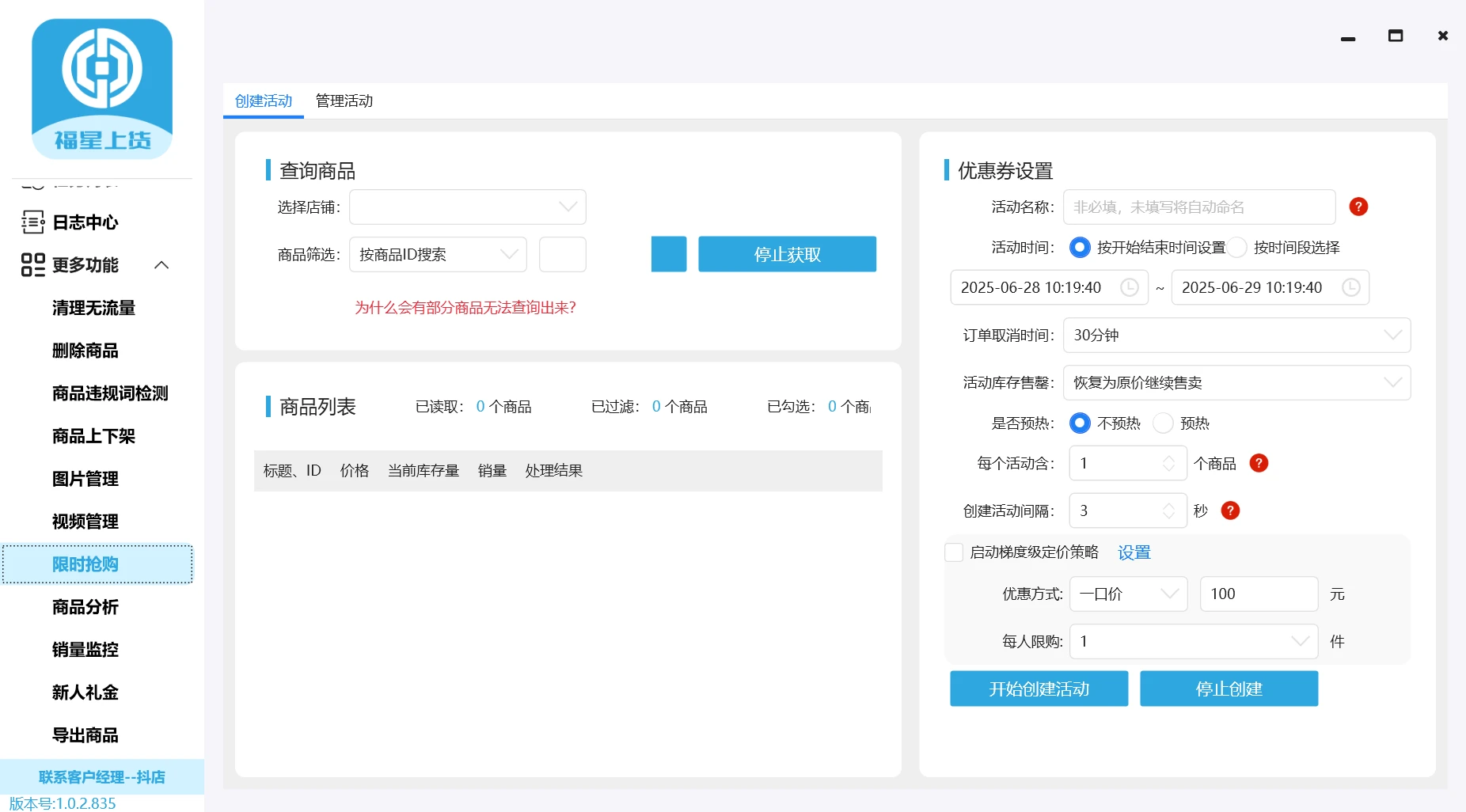Switch to 创建活动 tab
This screenshot has height=812, width=1466.
pos(264,101)
